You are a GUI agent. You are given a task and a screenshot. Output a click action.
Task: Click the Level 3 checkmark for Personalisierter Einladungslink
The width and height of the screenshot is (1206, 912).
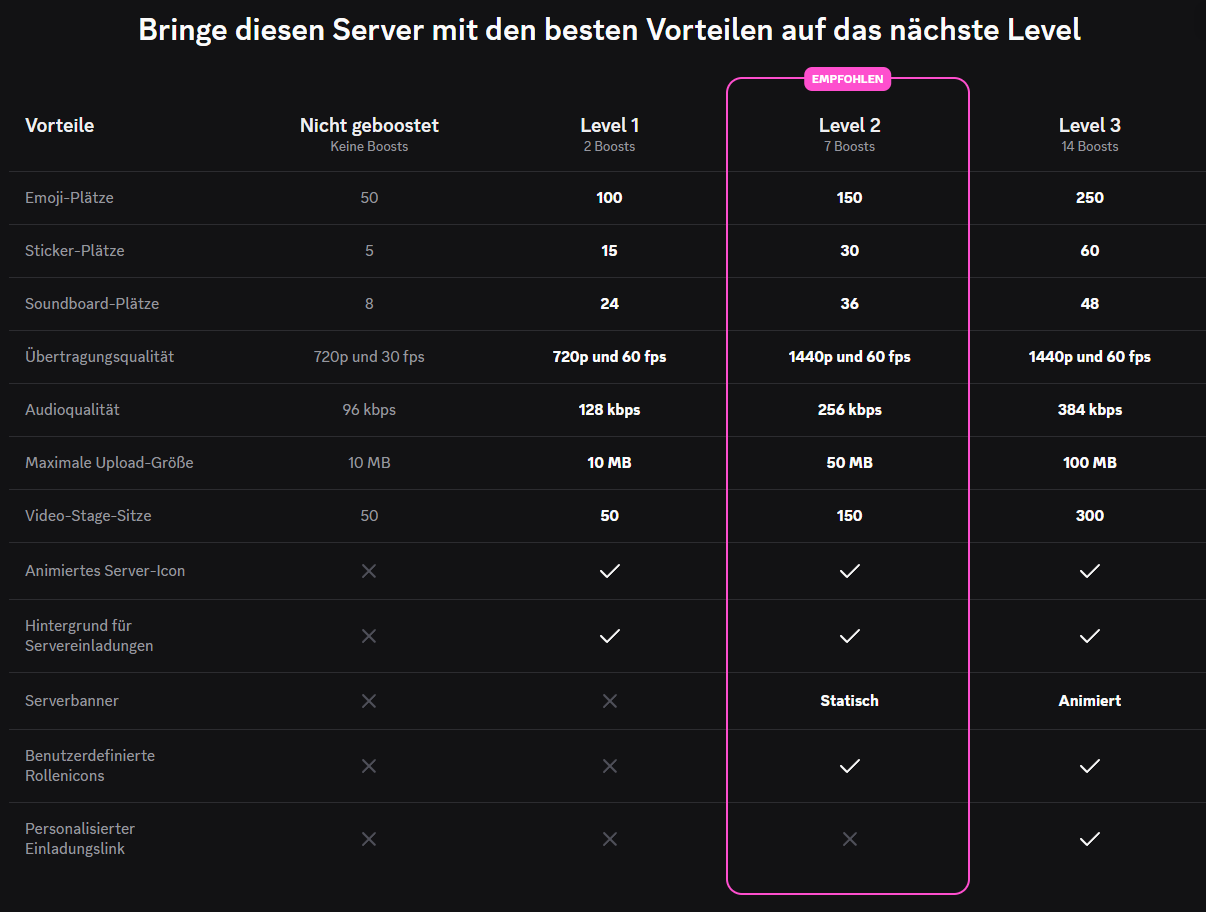[1090, 839]
